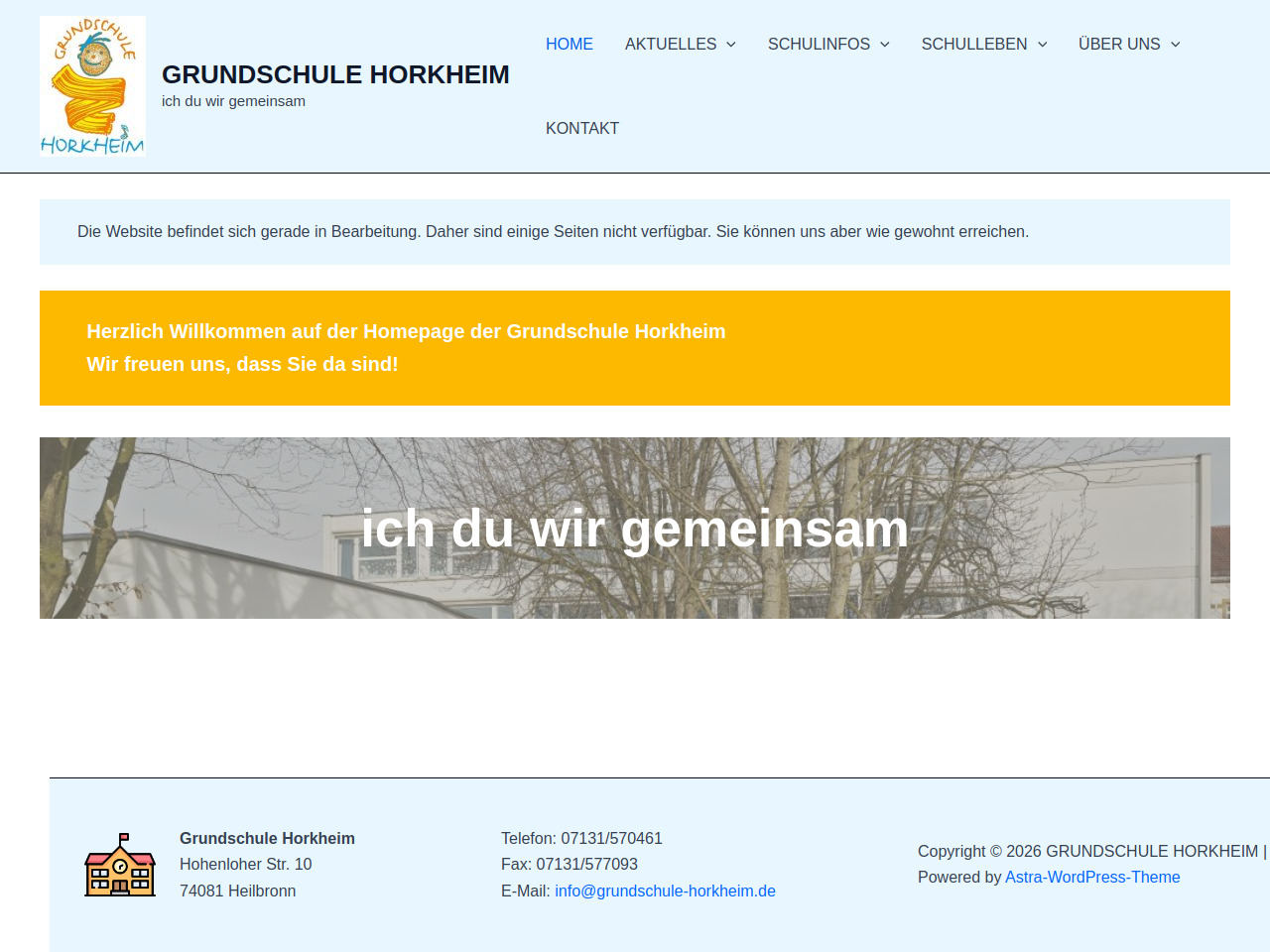This screenshot has height=952, width=1270.
Task: Click the GRUNDSCHULE HORKHEIM site title
Action: coord(335,74)
